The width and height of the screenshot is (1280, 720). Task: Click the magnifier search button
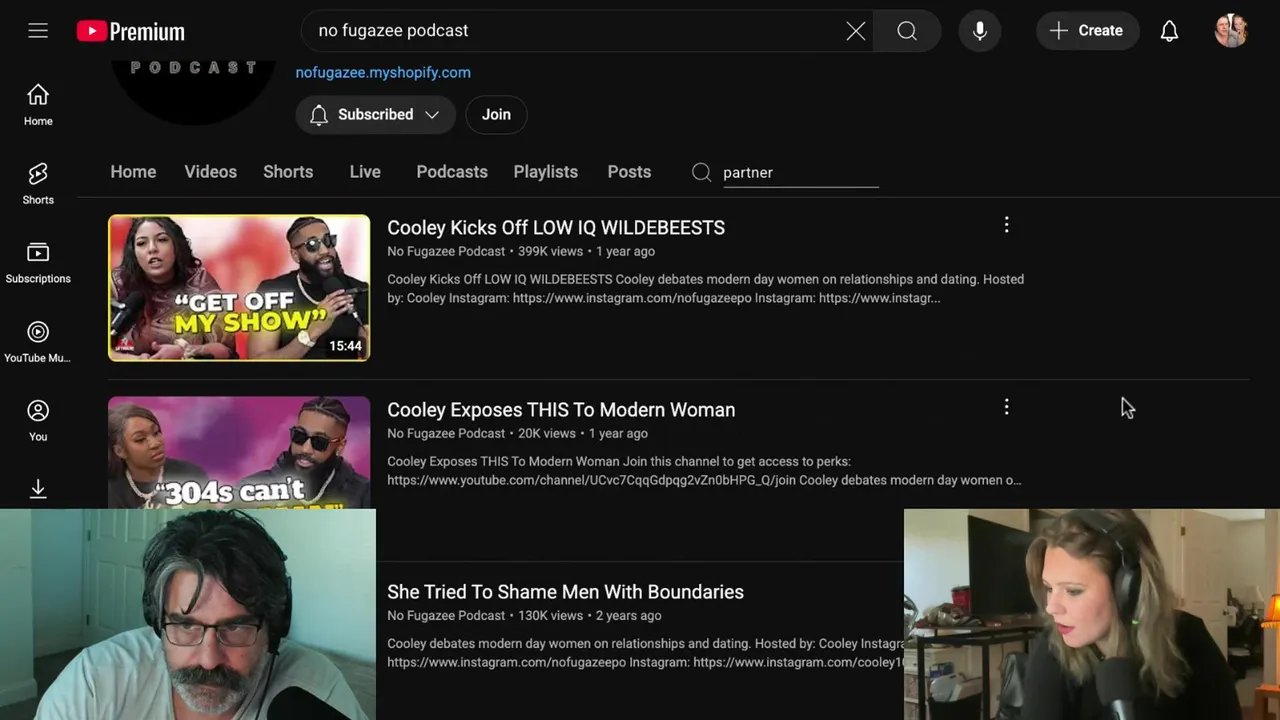pos(906,31)
